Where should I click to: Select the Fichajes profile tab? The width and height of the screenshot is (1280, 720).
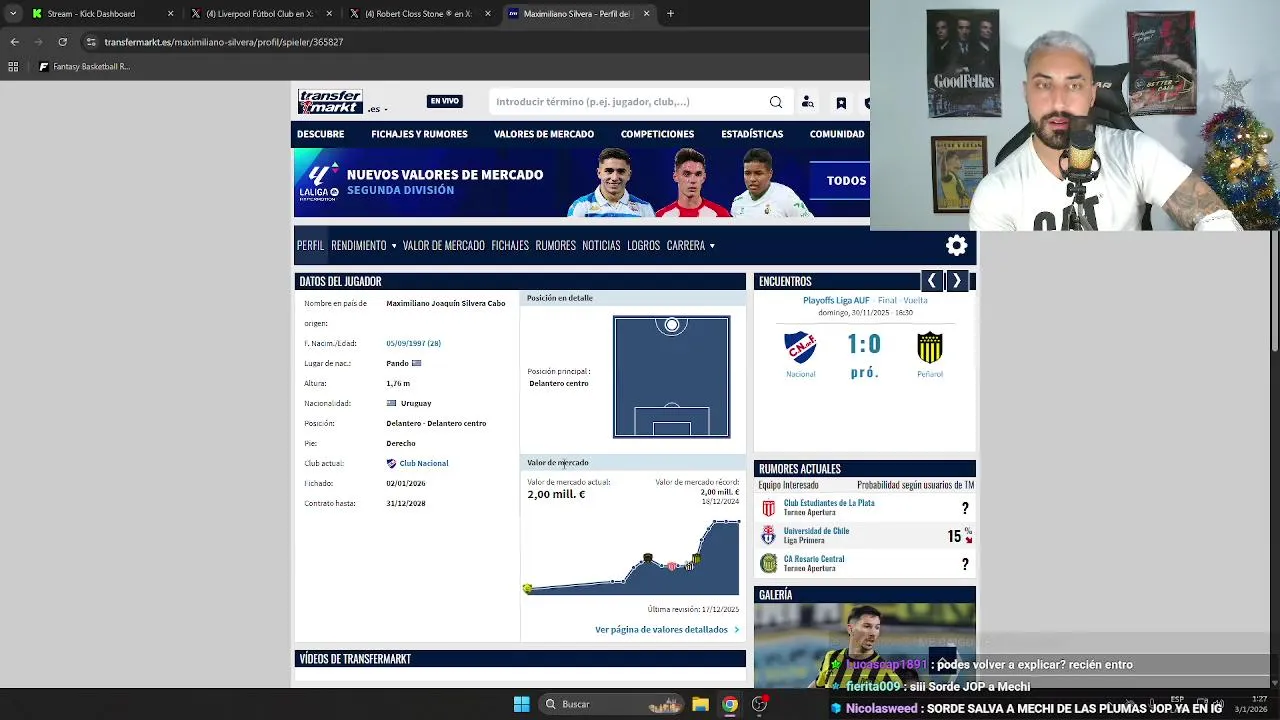(510, 245)
